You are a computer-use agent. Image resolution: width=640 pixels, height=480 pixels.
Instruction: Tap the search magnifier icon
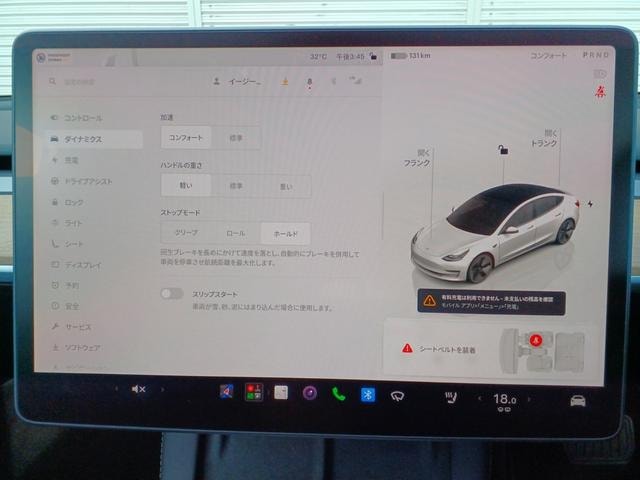(x=52, y=82)
